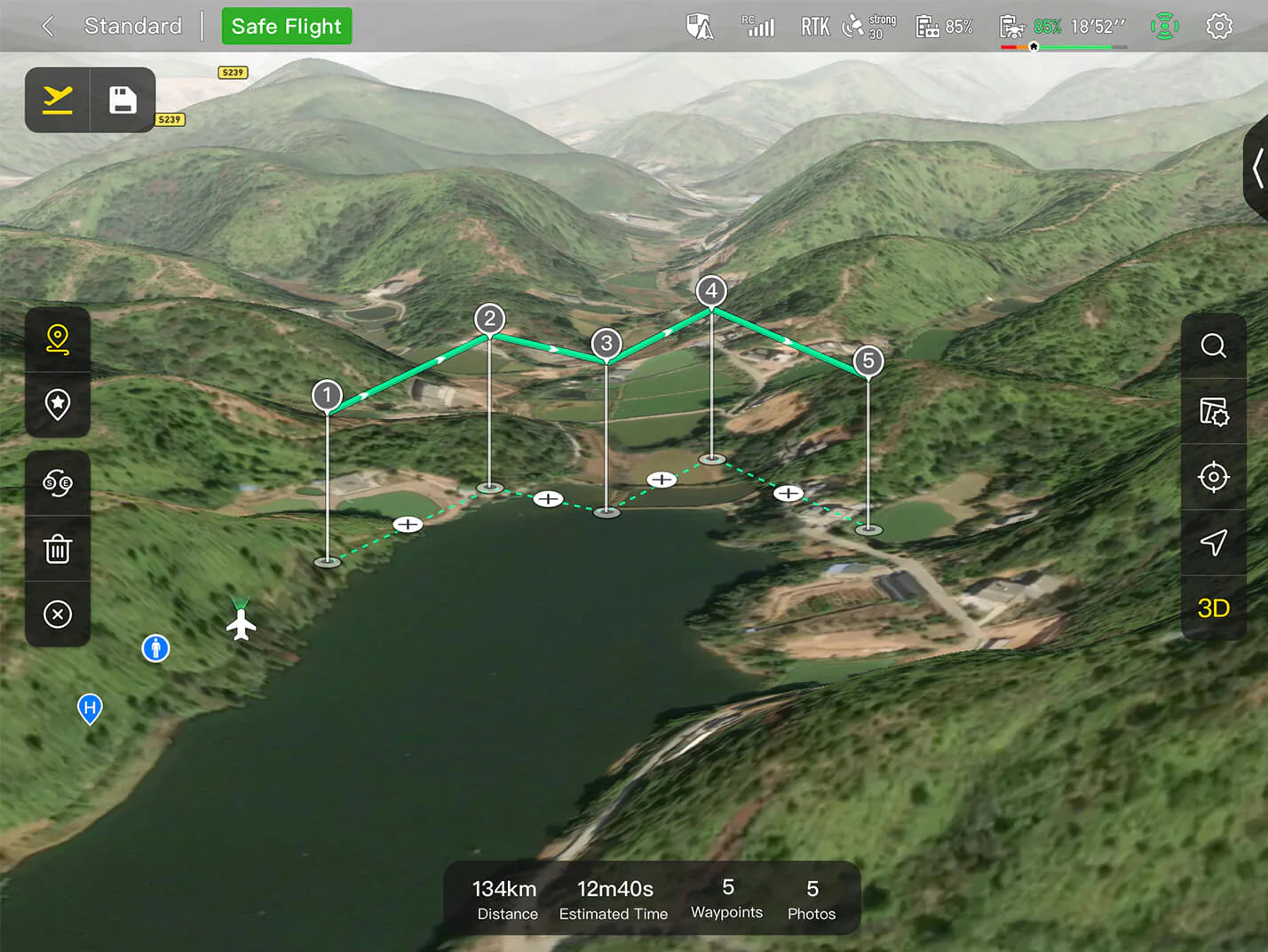Toggle map orientation compass arrow
1268x952 pixels.
point(1213,543)
